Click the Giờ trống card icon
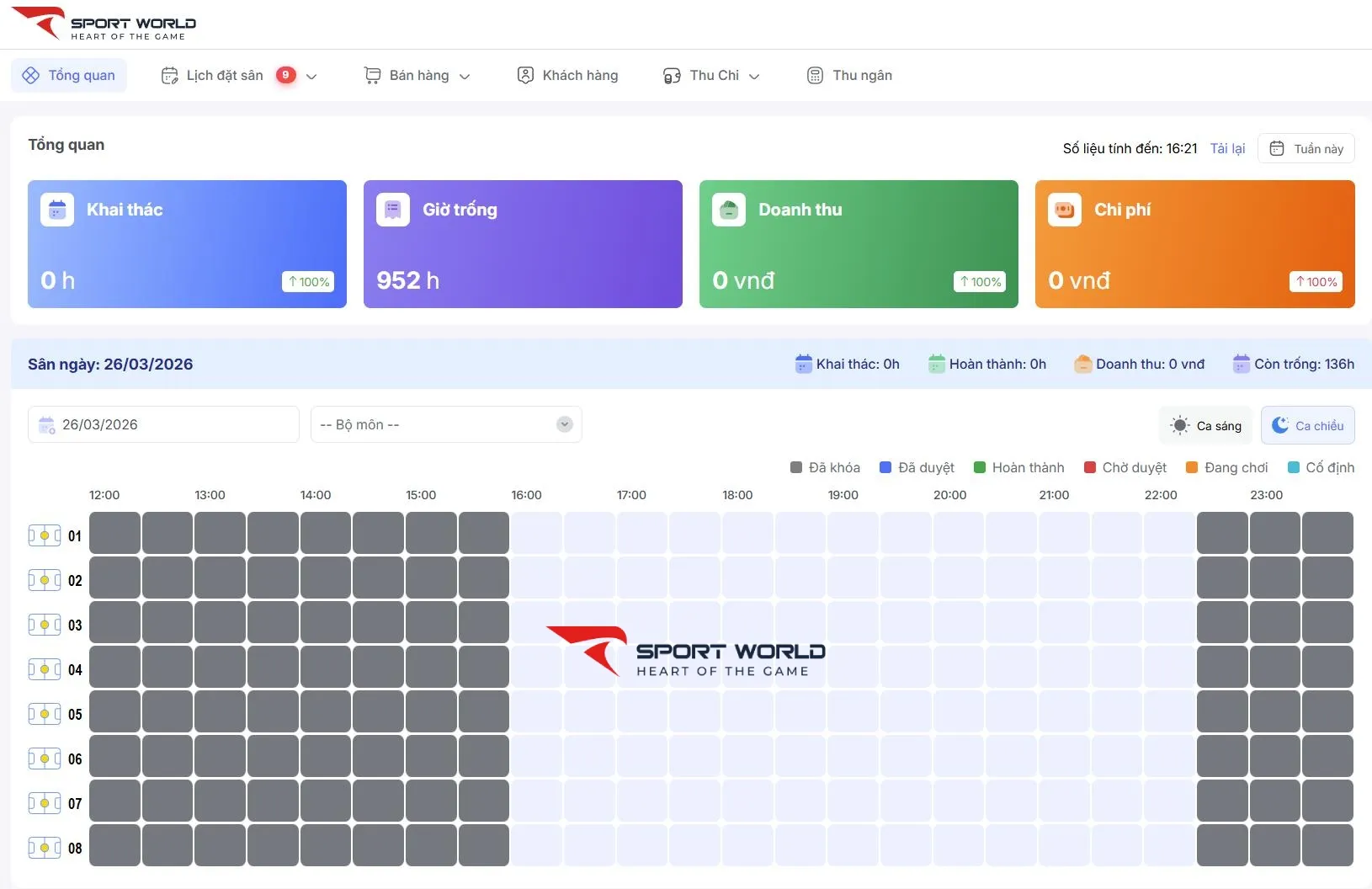Viewport: 1372px width, 889px height. coord(393,210)
